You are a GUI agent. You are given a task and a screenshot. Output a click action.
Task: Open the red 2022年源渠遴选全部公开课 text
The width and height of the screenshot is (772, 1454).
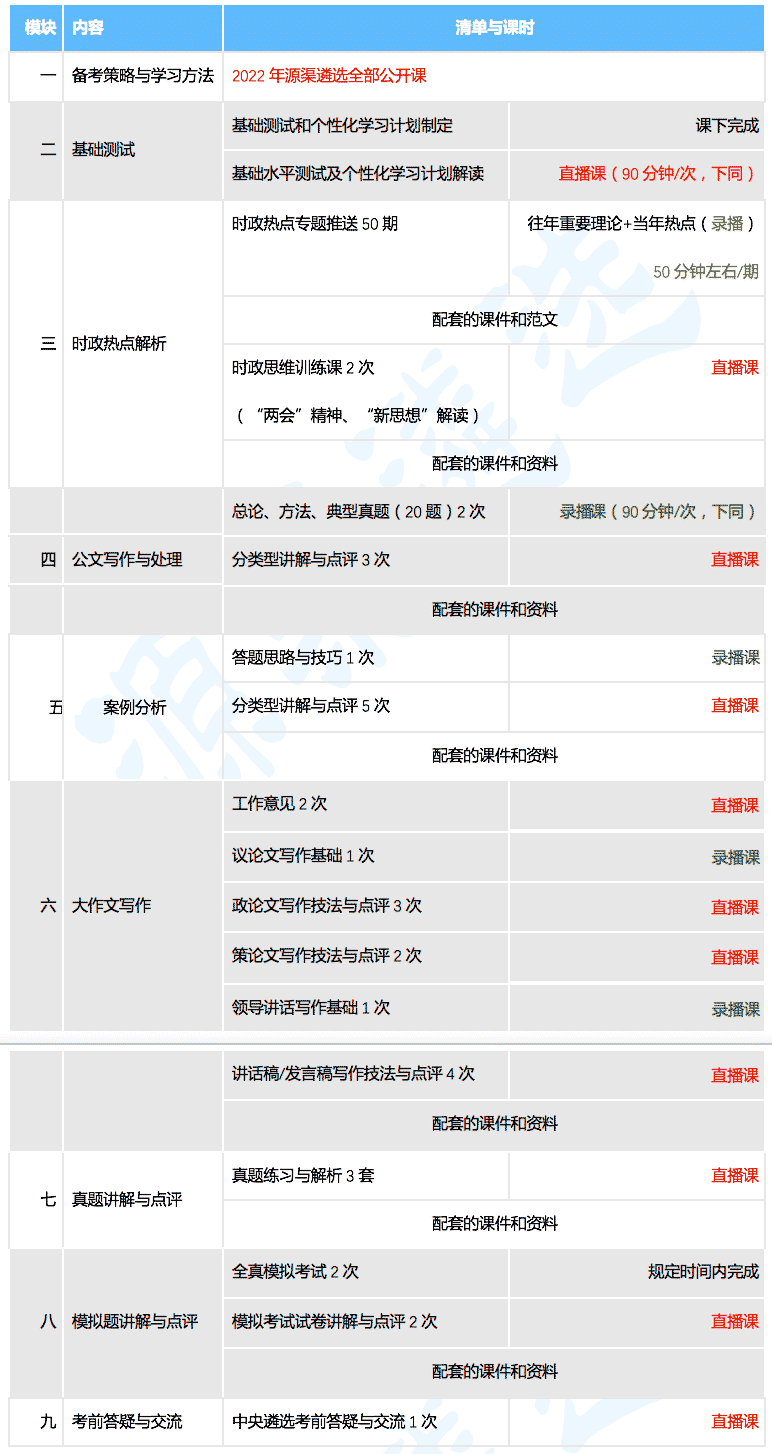click(329, 76)
